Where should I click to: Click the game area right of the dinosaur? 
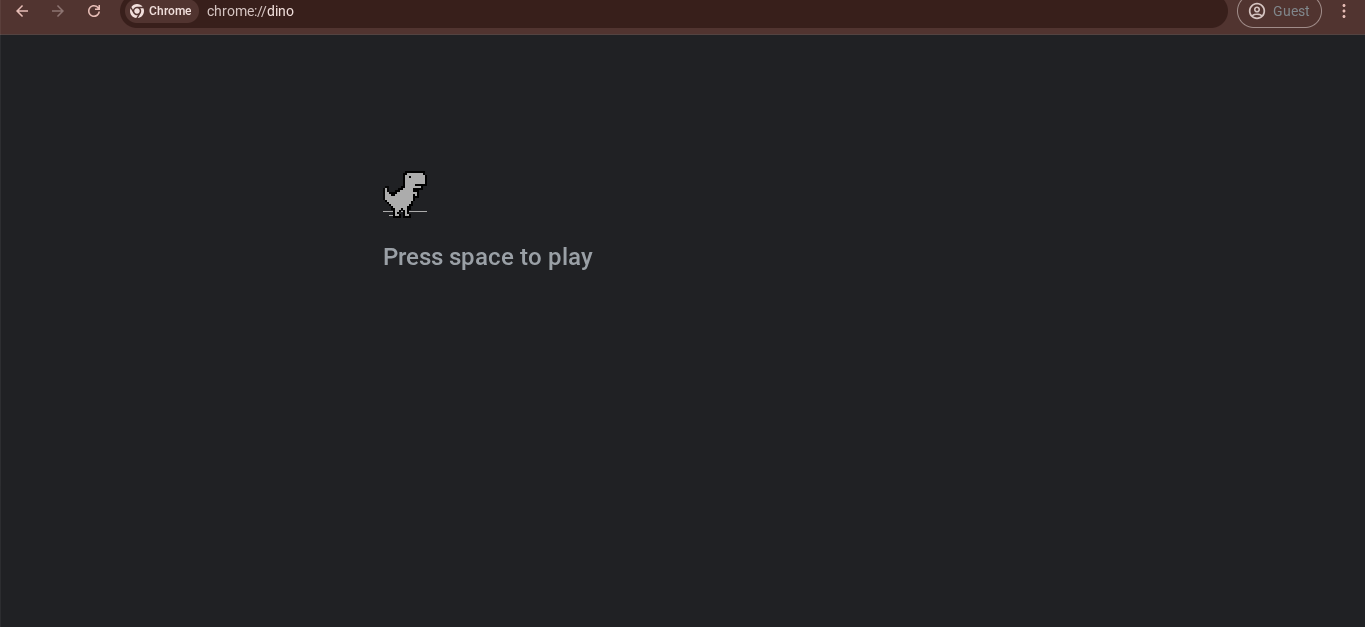click(700, 194)
